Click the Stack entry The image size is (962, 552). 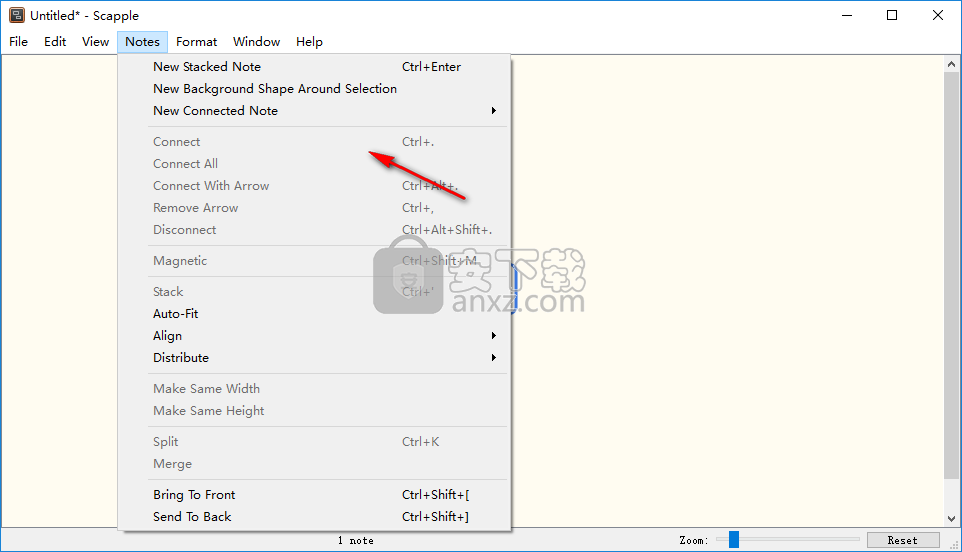pos(314,292)
